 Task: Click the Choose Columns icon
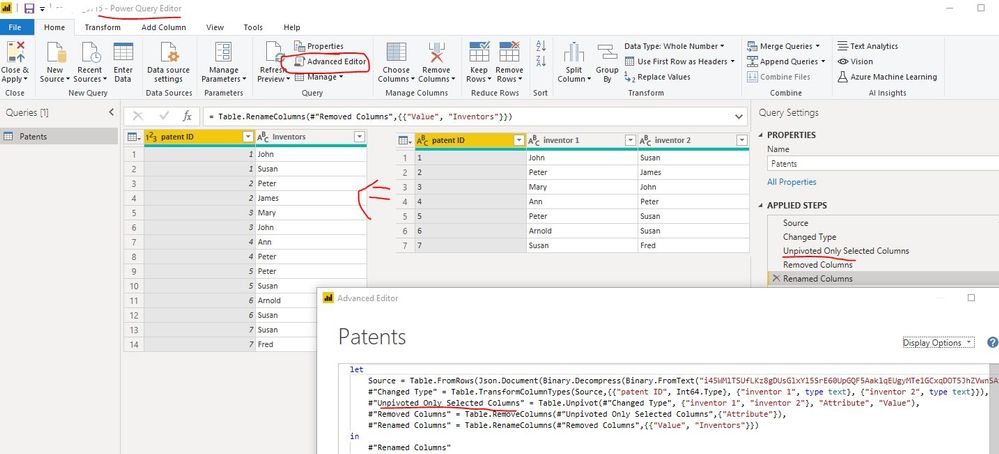(x=396, y=52)
